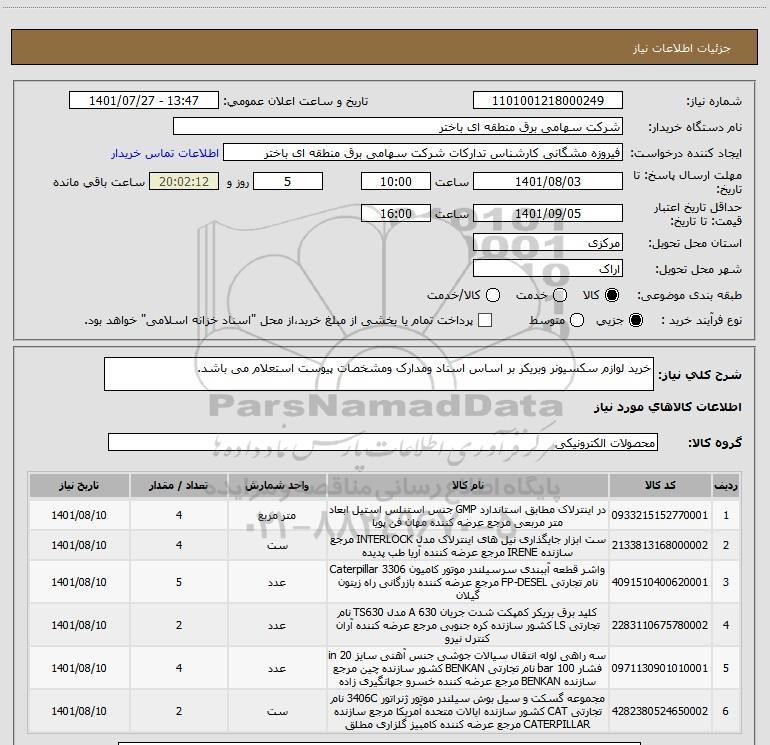Click product code 0971130901010001

pyautogui.click(x=660, y=668)
